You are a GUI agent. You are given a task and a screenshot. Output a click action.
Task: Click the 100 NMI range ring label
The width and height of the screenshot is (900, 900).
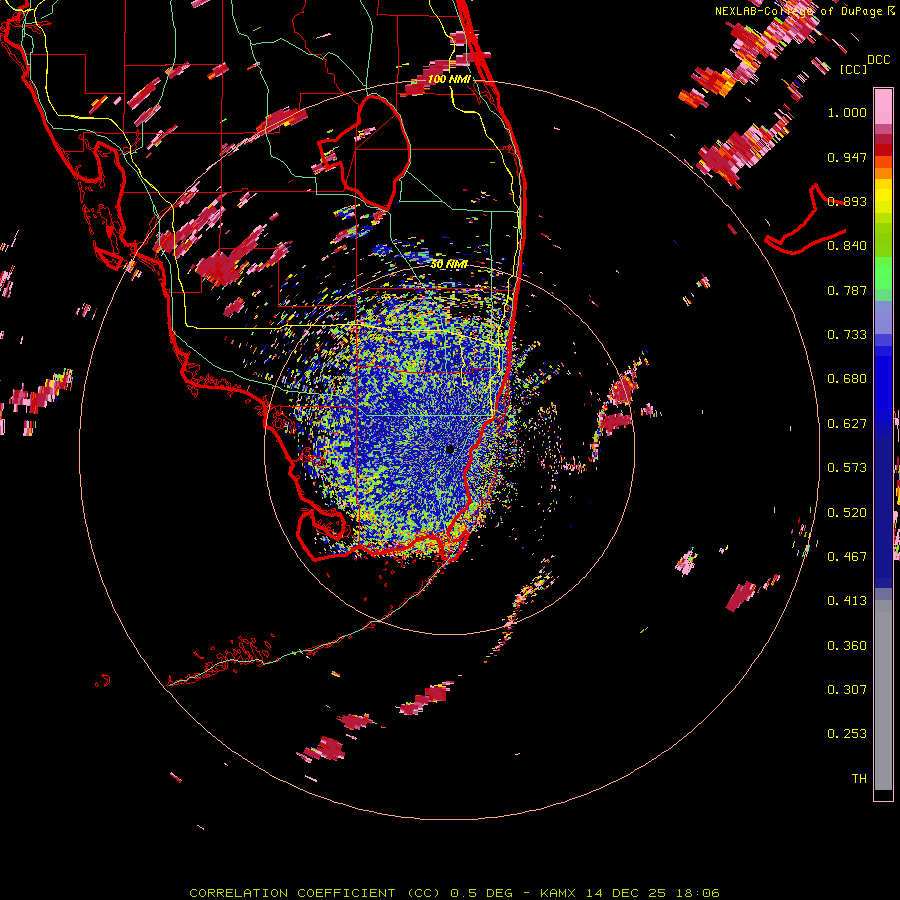point(449,79)
